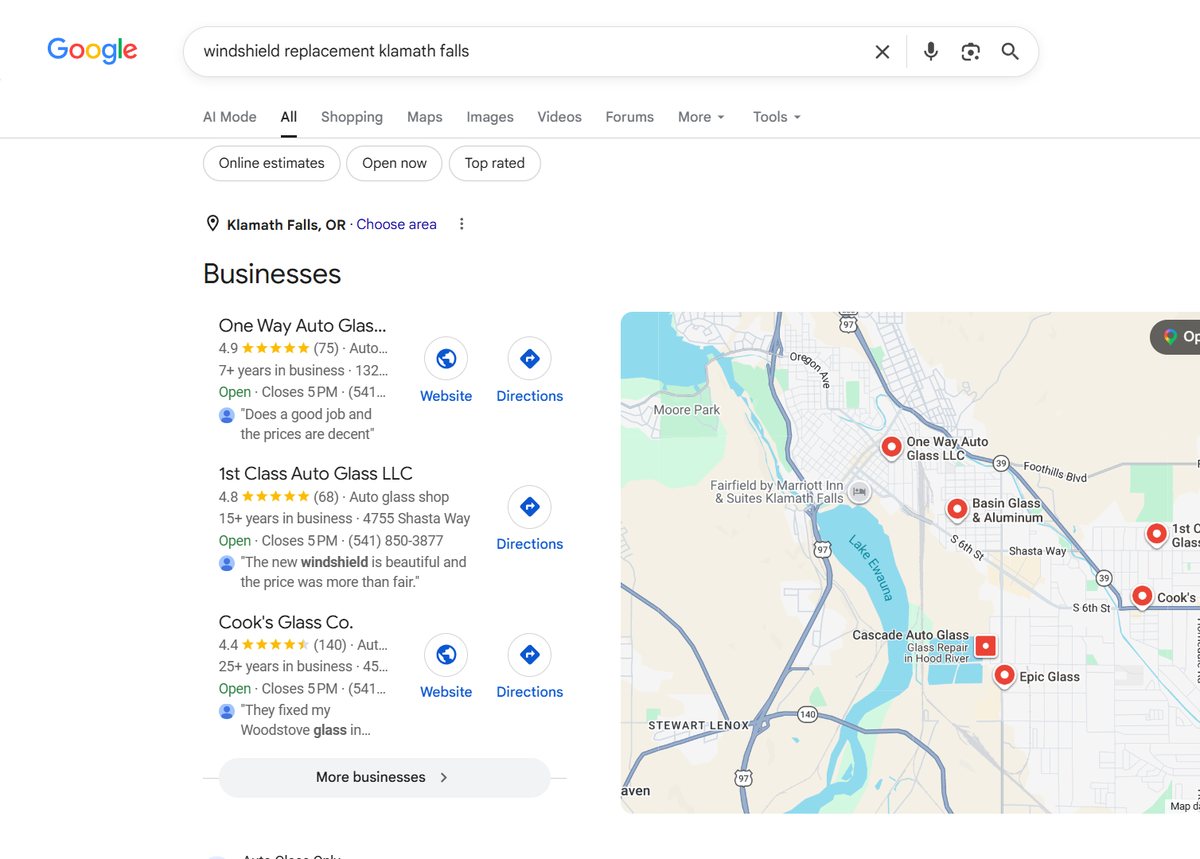
Task: Click the Choose area link
Action: coord(397,224)
